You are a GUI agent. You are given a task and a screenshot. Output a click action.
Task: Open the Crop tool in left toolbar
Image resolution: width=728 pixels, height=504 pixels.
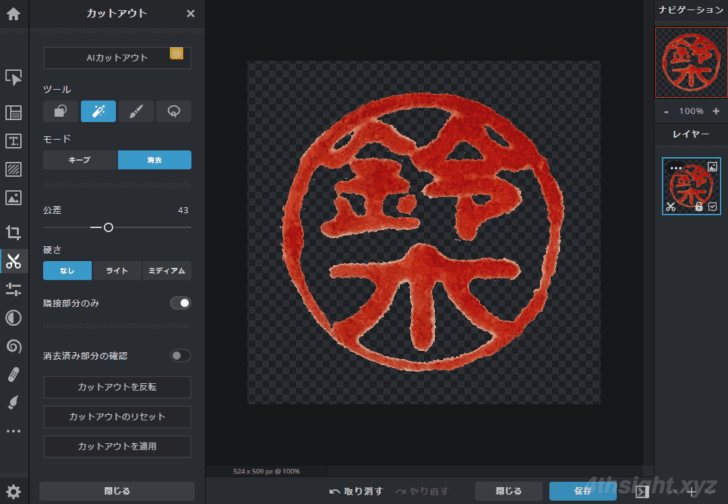click(14, 232)
